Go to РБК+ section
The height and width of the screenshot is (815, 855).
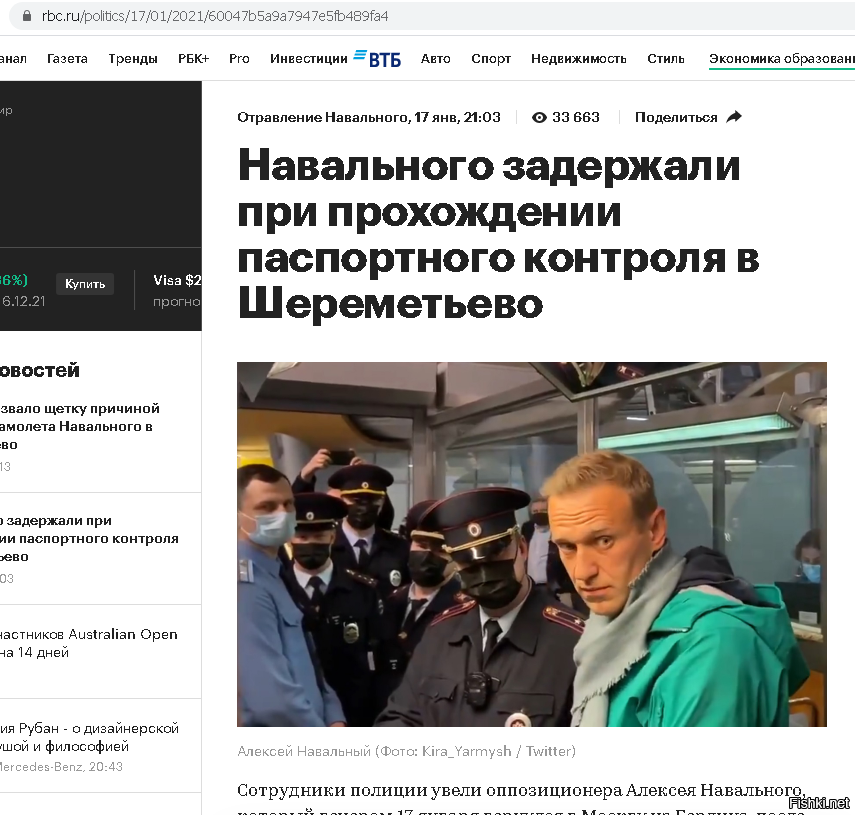(x=193, y=58)
